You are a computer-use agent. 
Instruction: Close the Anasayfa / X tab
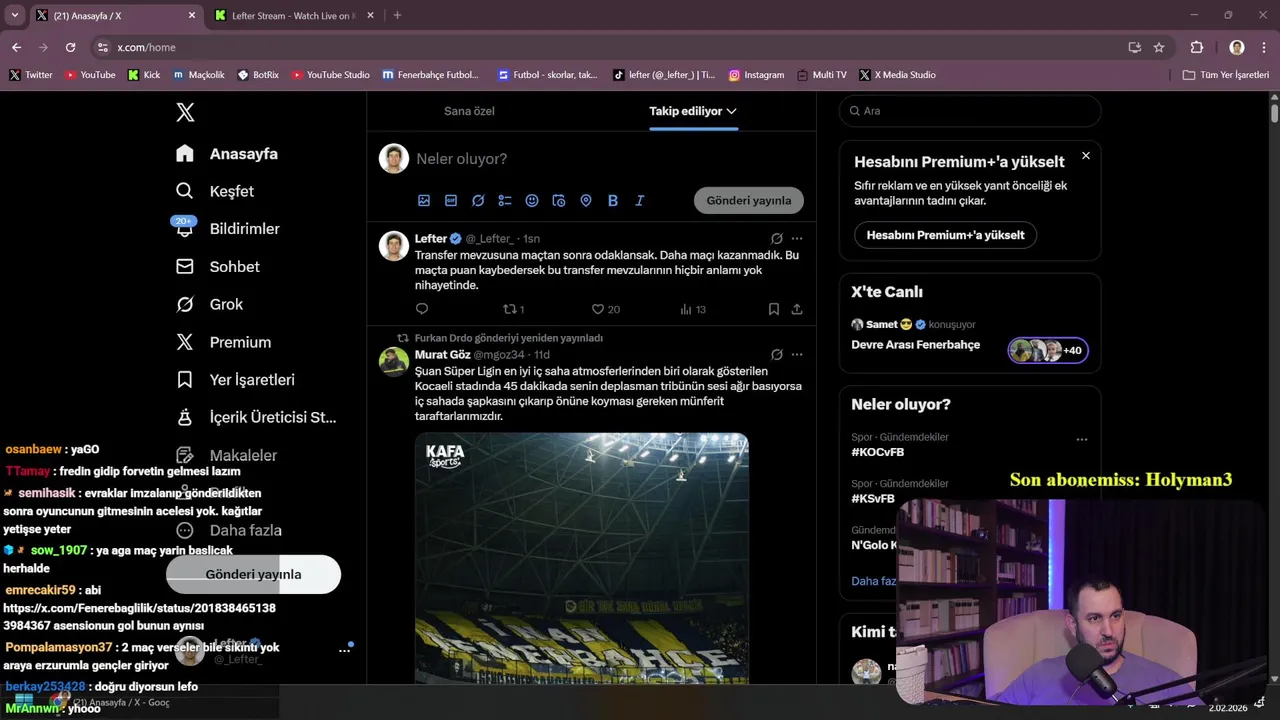coord(192,16)
